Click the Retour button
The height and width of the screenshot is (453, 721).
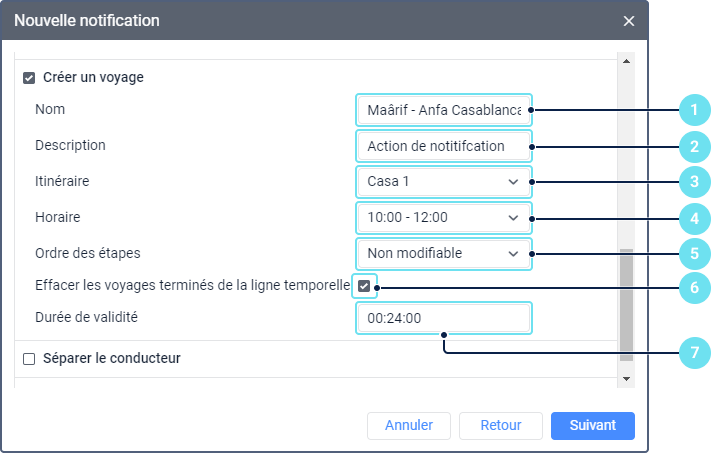click(x=501, y=426)
